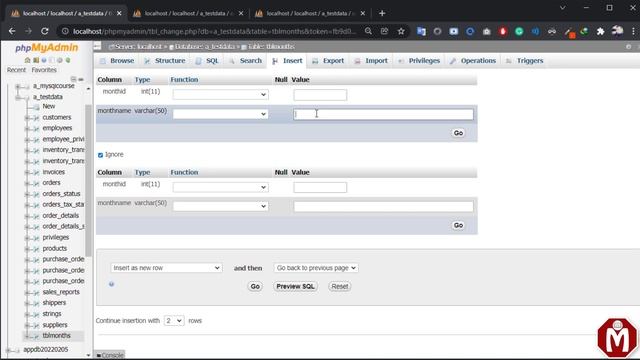Open page-related settings gear at top right
Screen dimensions: 640x360
point(628,47)
